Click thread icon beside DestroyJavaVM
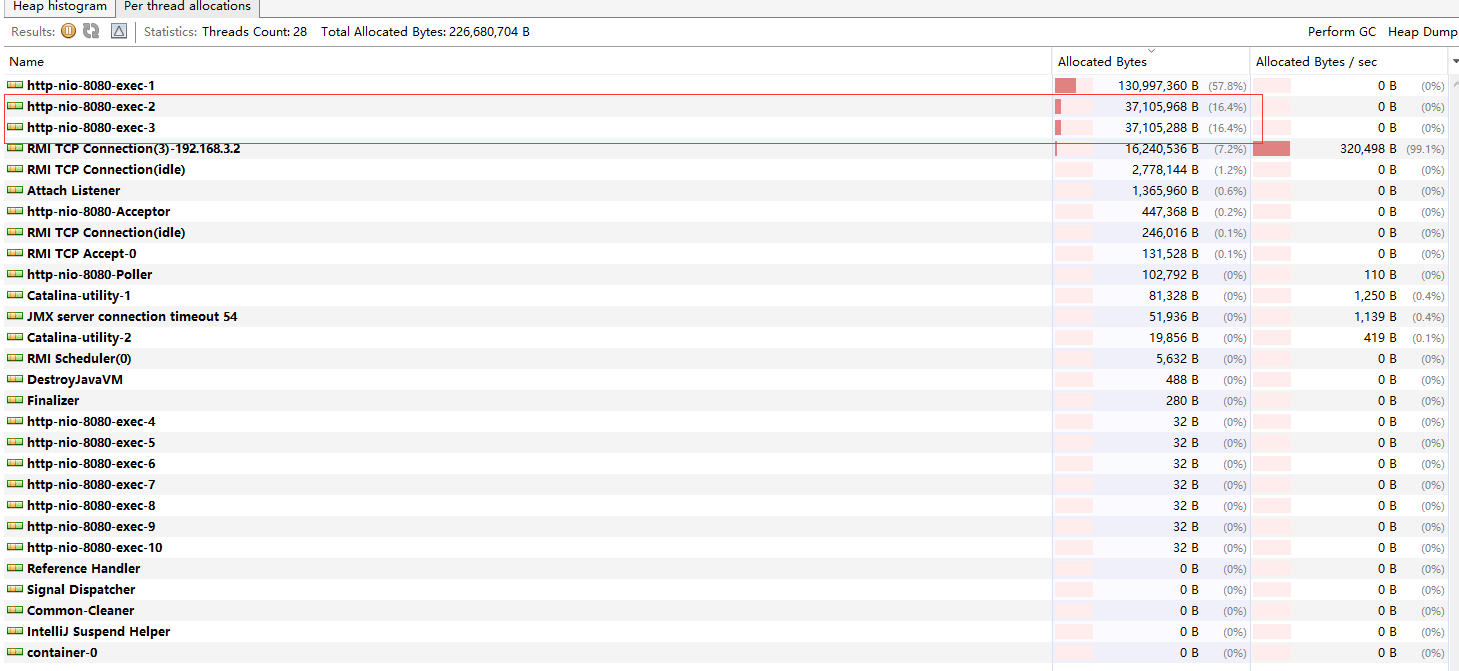The image size is (1459, 671). point(15,379)
